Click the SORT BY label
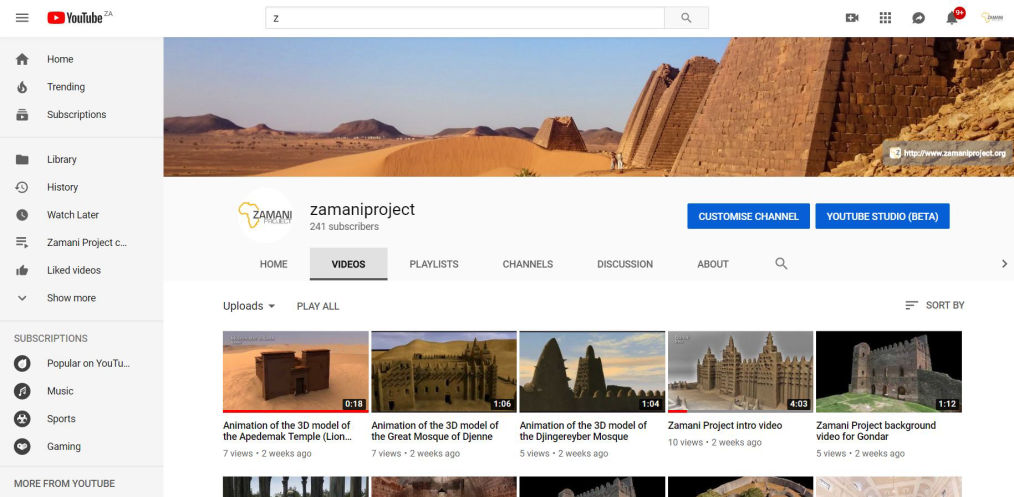1014x497 pixels. pyautogui.click(x=945, y=305)
